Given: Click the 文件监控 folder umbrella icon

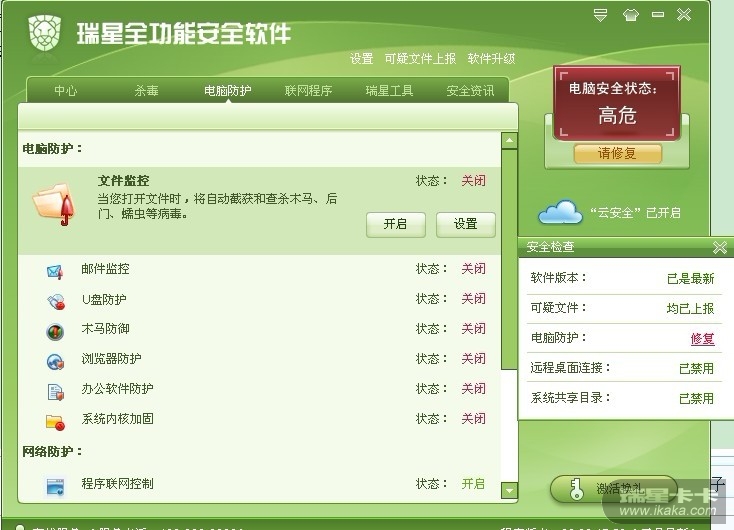Looking at the screenshot, I should coord(54,204).
